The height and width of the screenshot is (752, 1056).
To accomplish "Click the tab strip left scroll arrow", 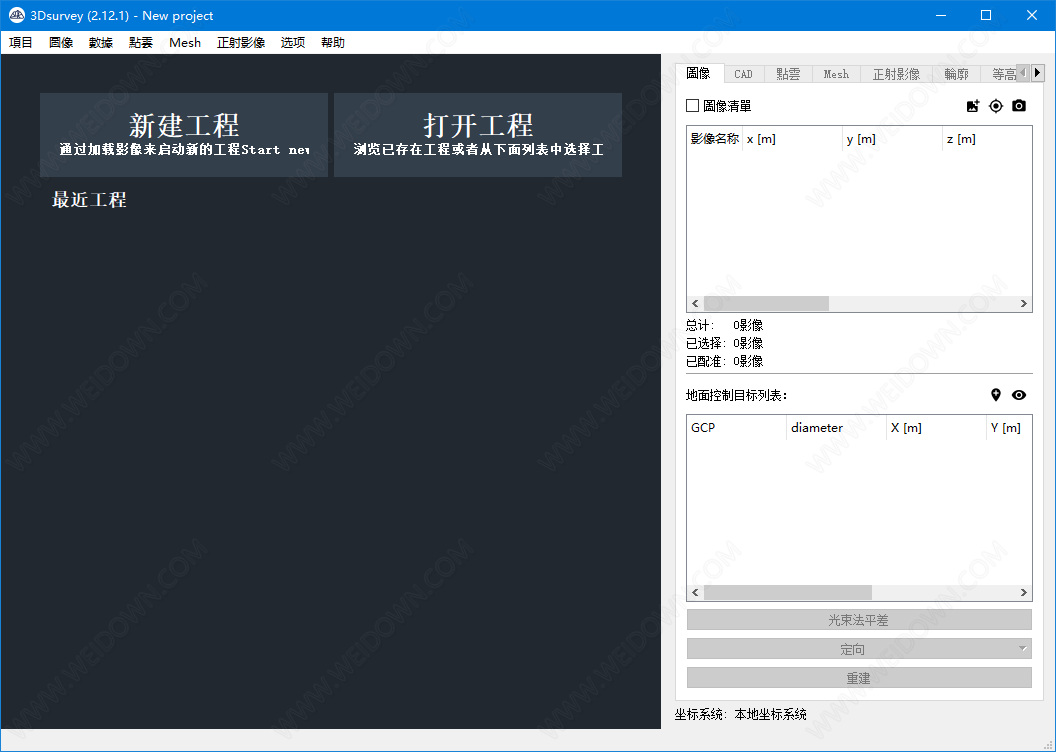I will 1024,73.
